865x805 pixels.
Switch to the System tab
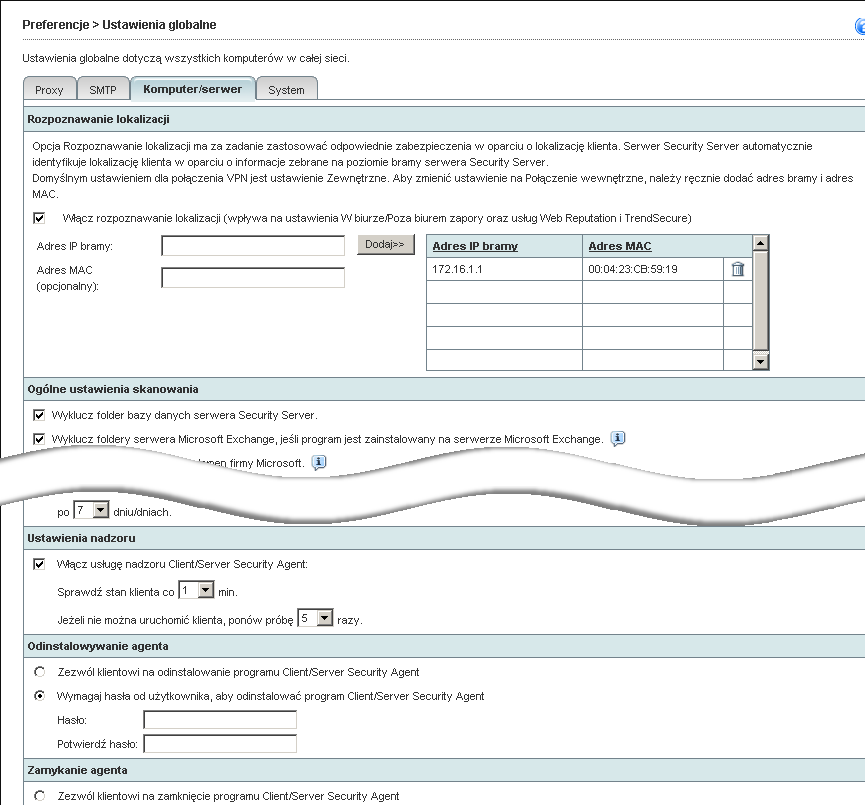click(x=286, y=89)
